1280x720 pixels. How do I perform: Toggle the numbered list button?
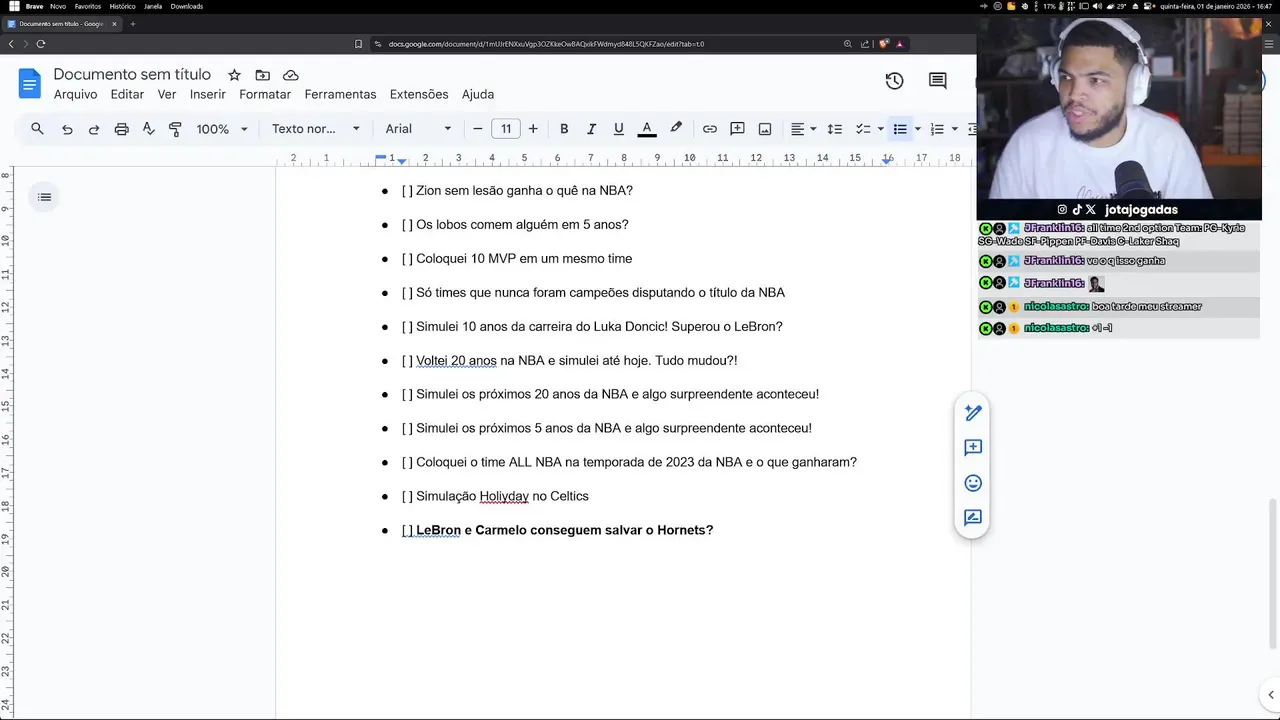coord(937,129)
